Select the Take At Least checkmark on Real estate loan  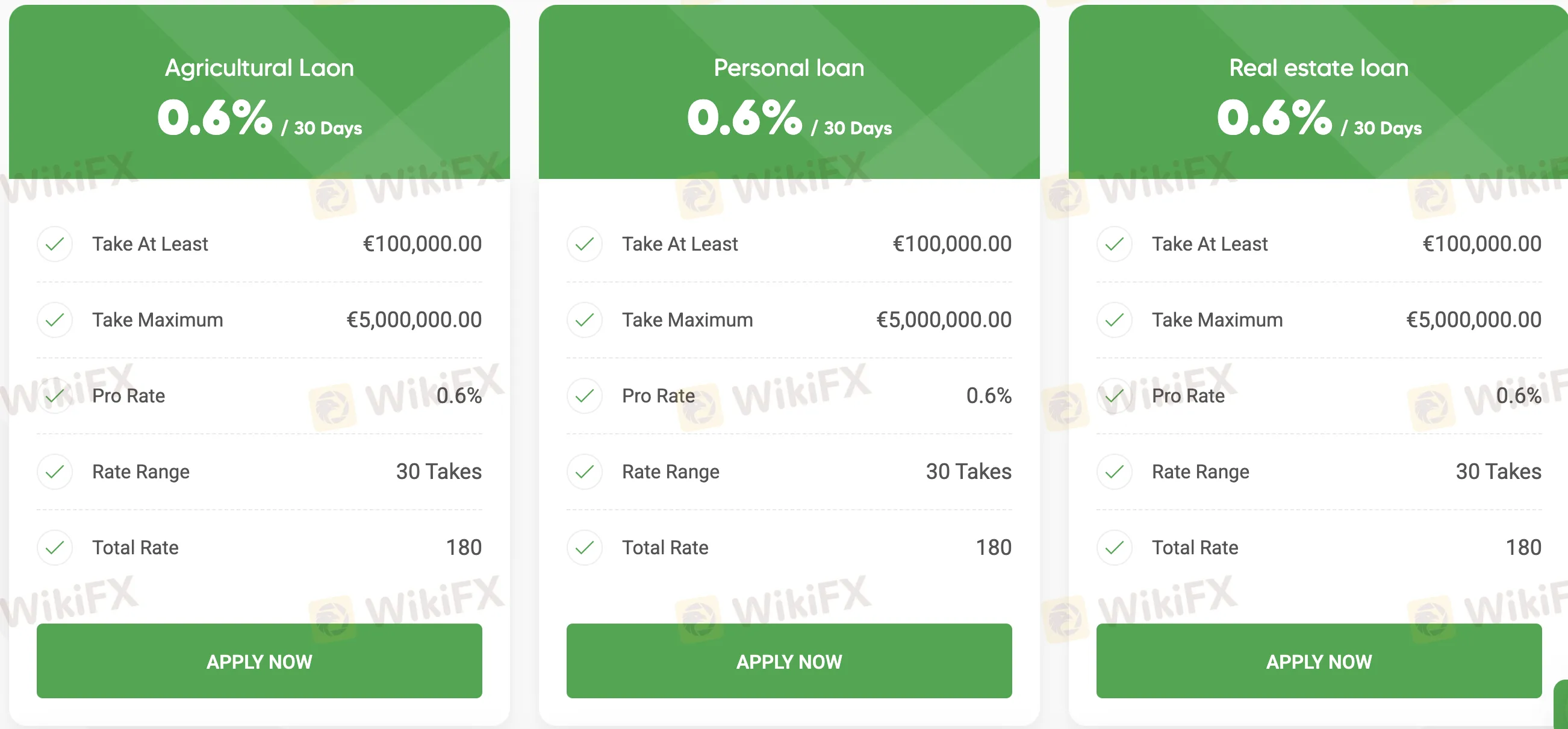tap(1115, 243)
